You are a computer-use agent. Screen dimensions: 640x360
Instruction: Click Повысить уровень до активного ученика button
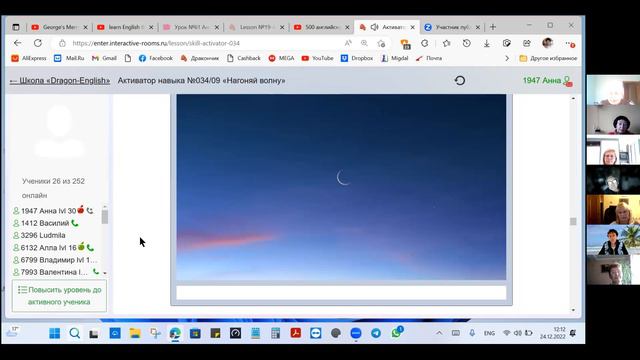pyautogui.click(x=59, y=296)
